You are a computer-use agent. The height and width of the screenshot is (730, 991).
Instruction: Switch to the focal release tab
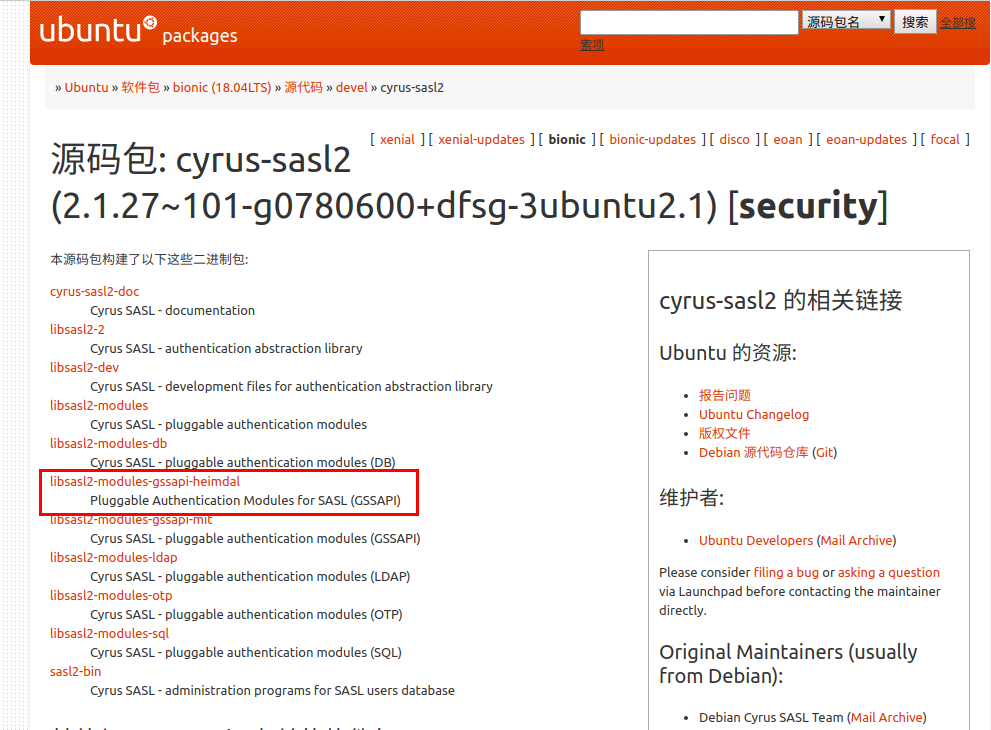pyautogui.click(x=945, y=139)
